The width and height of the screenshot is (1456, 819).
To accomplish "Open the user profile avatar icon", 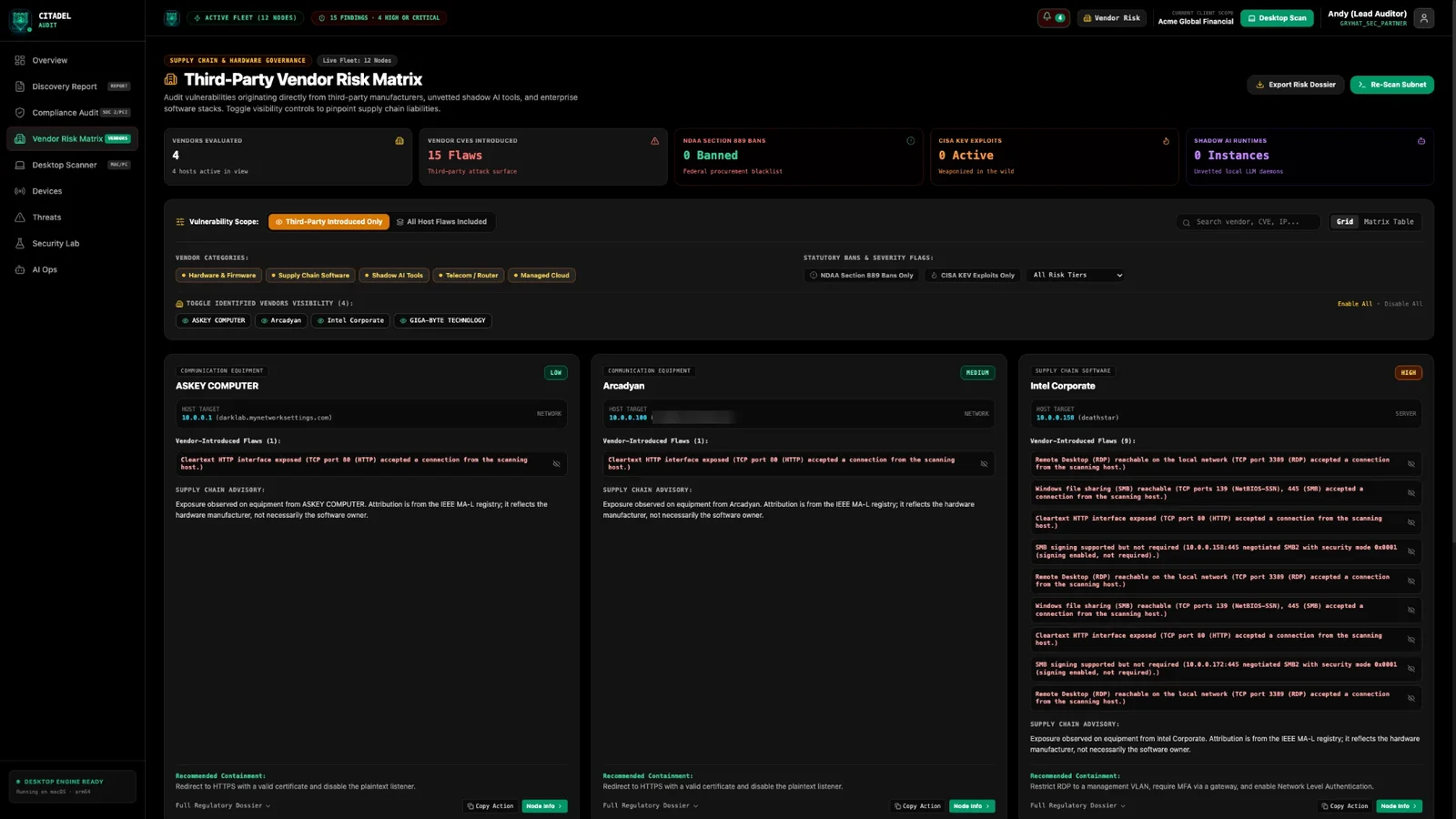I will tap(1424, 18).
